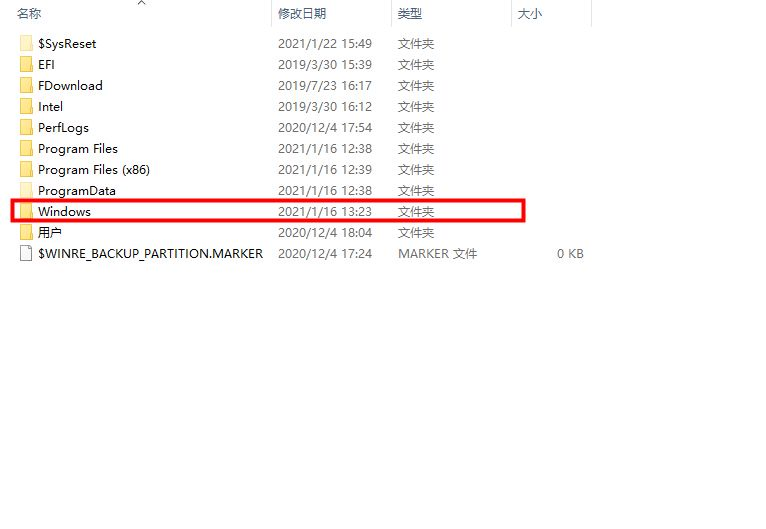Click the FDownload folder icon

click(26, 85)
